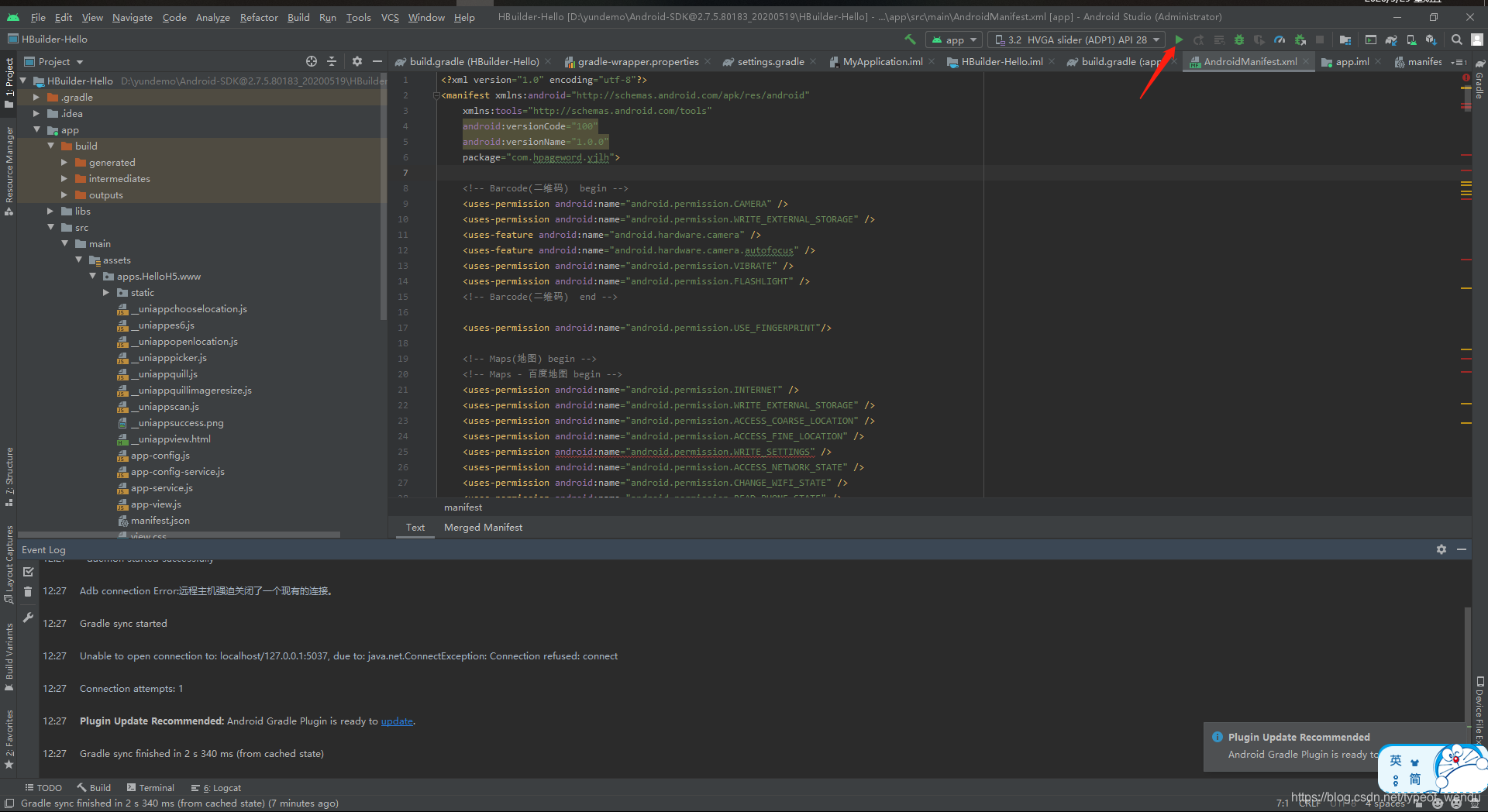Toggle Layout Captures side tab
Viewport: 1488px width, 812px height.
pyautogui.click(x=9, y=565)
